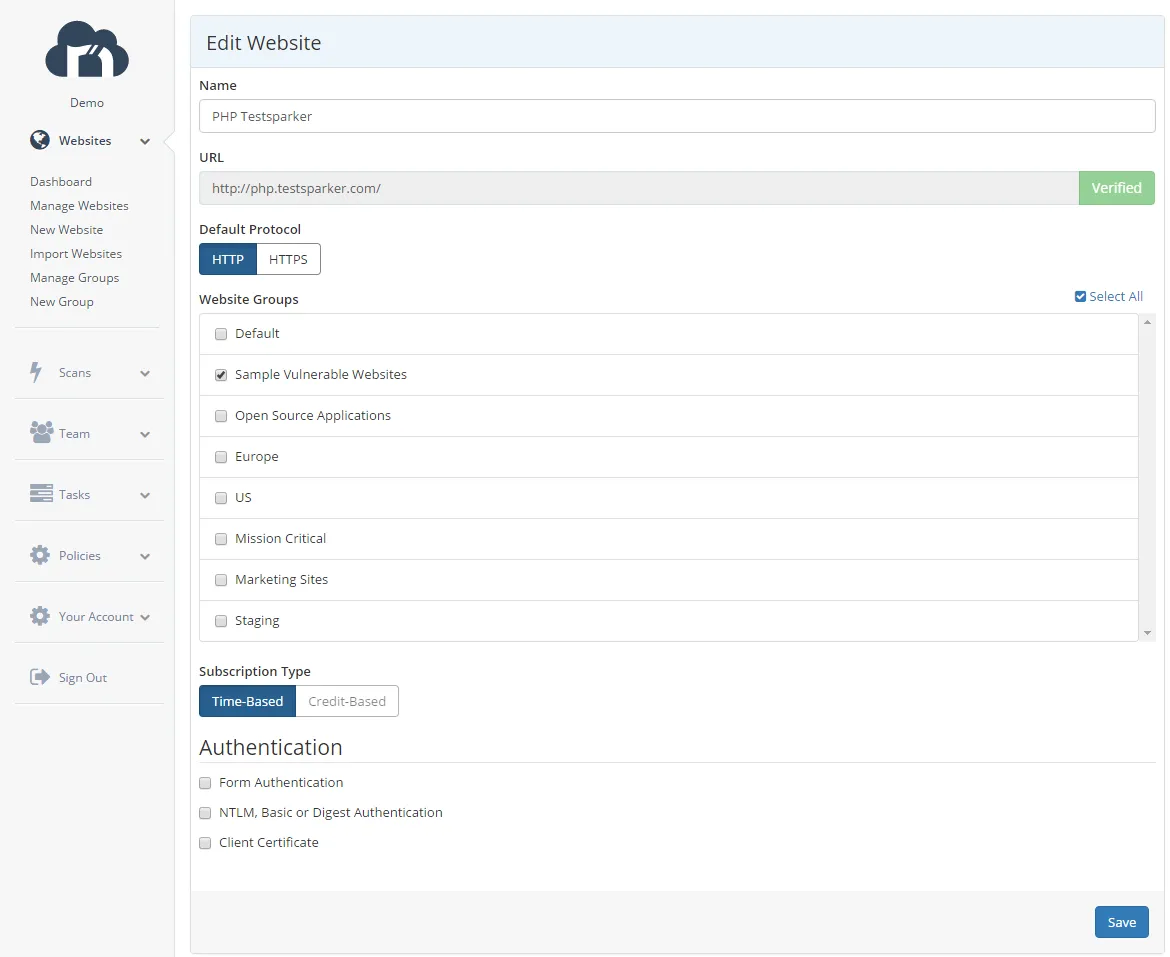The width and height of the screenshot is (1170, 957).
Task: Expand the Team section
Action: click(x=144, y=432)
